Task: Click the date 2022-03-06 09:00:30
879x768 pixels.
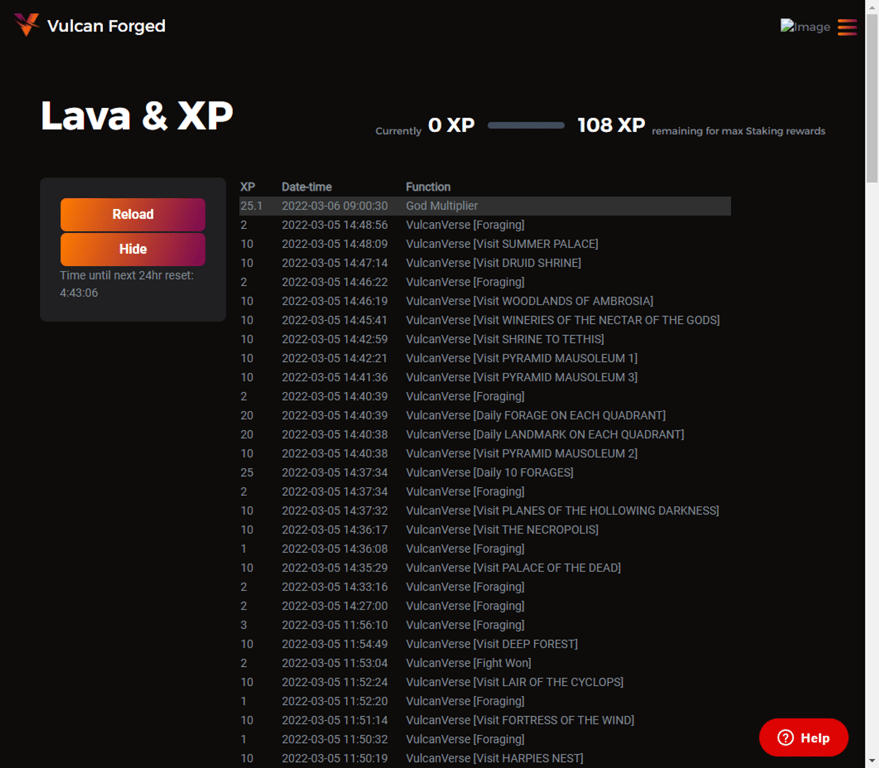Action: tap(335, 206)
